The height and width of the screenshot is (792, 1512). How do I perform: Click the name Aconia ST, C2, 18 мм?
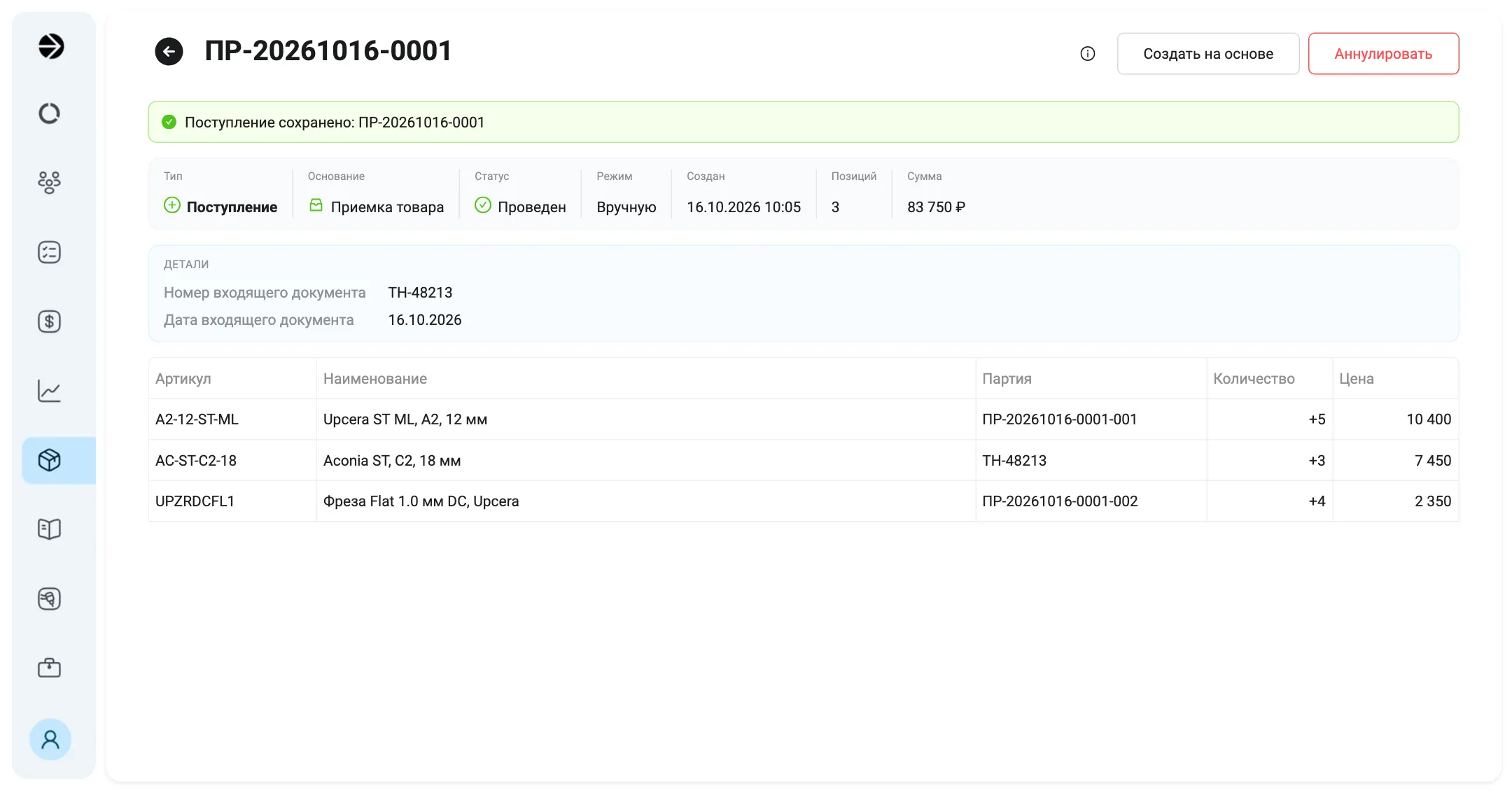392,461
